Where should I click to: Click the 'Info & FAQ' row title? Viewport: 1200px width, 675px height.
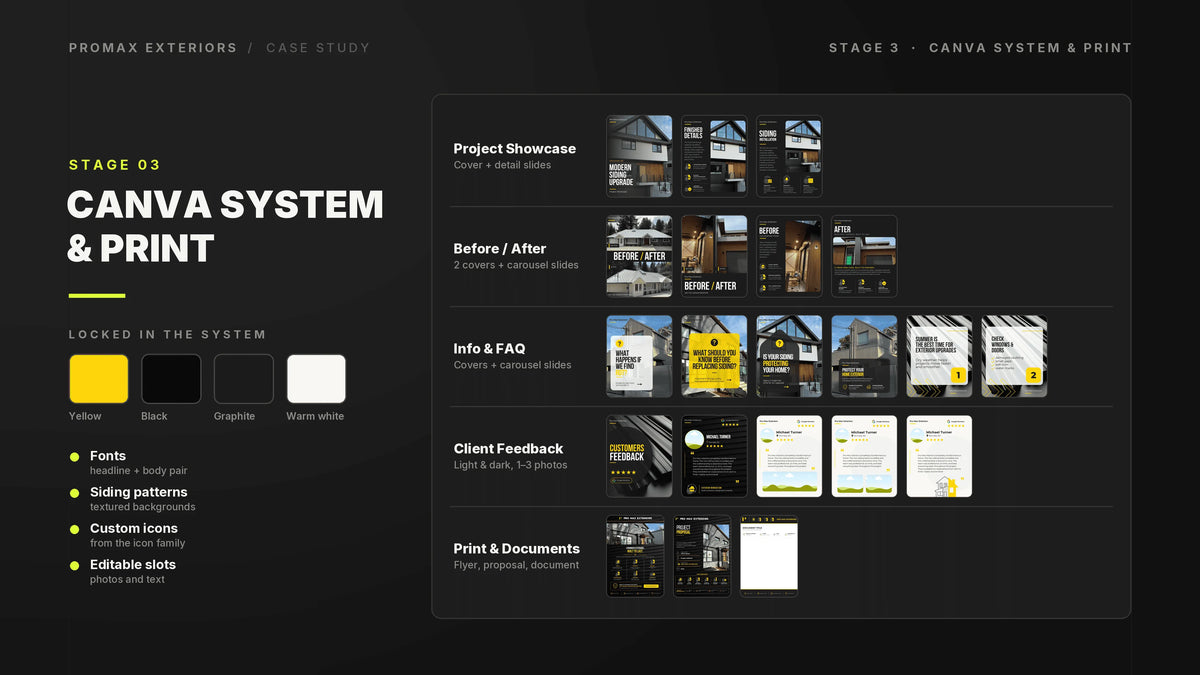(x=489, y=348)
